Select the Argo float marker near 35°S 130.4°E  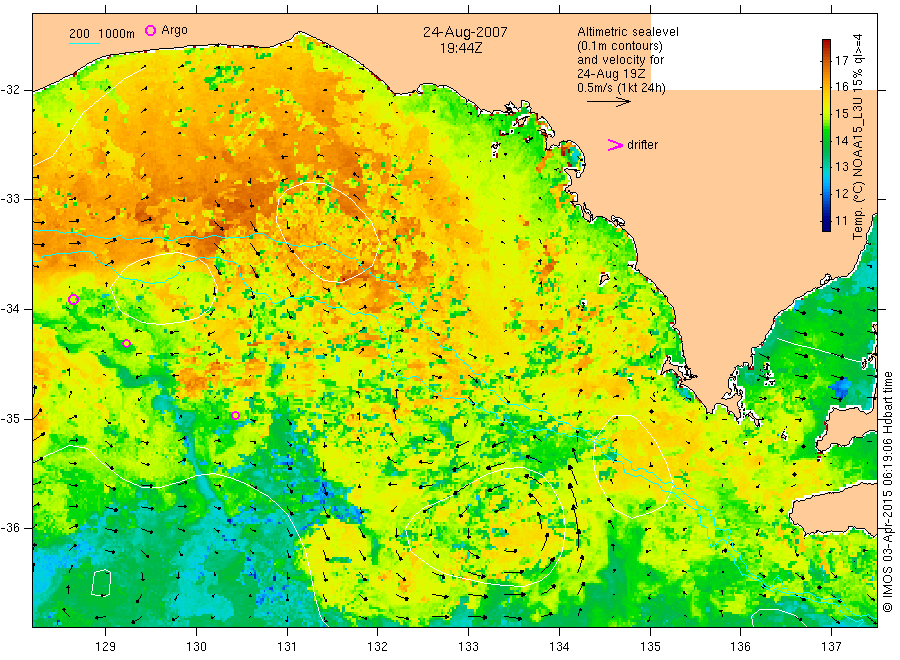pyautogui.click(x=235, y=416)
